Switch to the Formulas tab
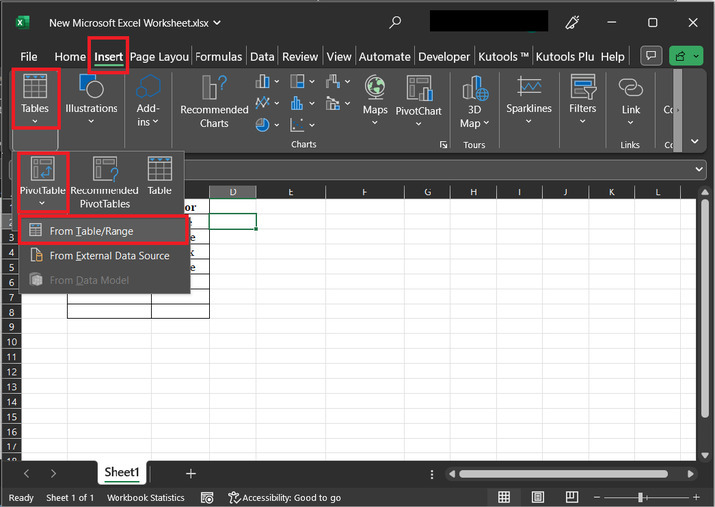The image size is (715, 507). tap(219, 57)
